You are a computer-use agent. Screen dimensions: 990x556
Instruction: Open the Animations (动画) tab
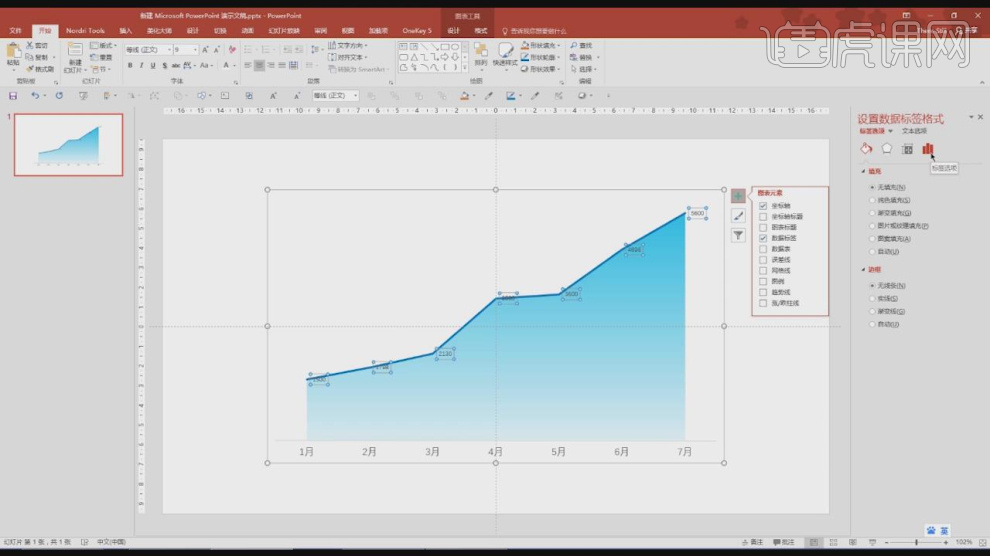coord(248,30)
